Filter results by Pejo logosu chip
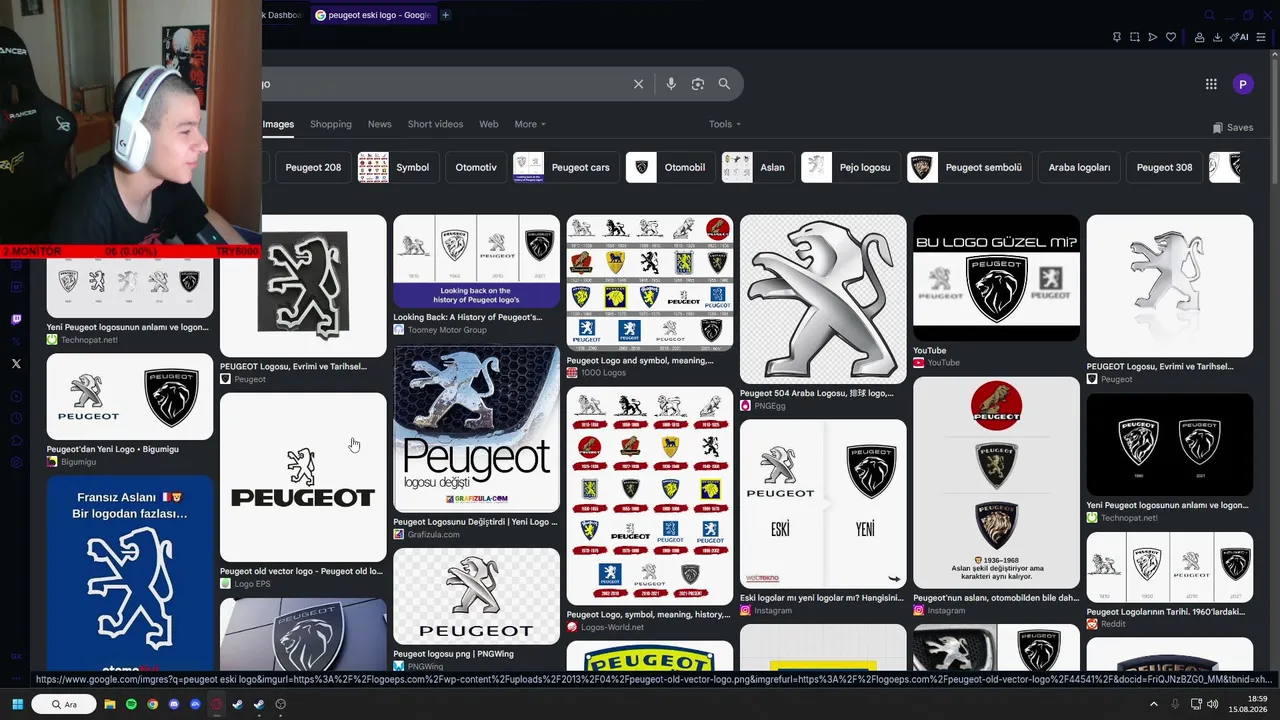This screenshot has height=720, width=1280. click(851, 167)
